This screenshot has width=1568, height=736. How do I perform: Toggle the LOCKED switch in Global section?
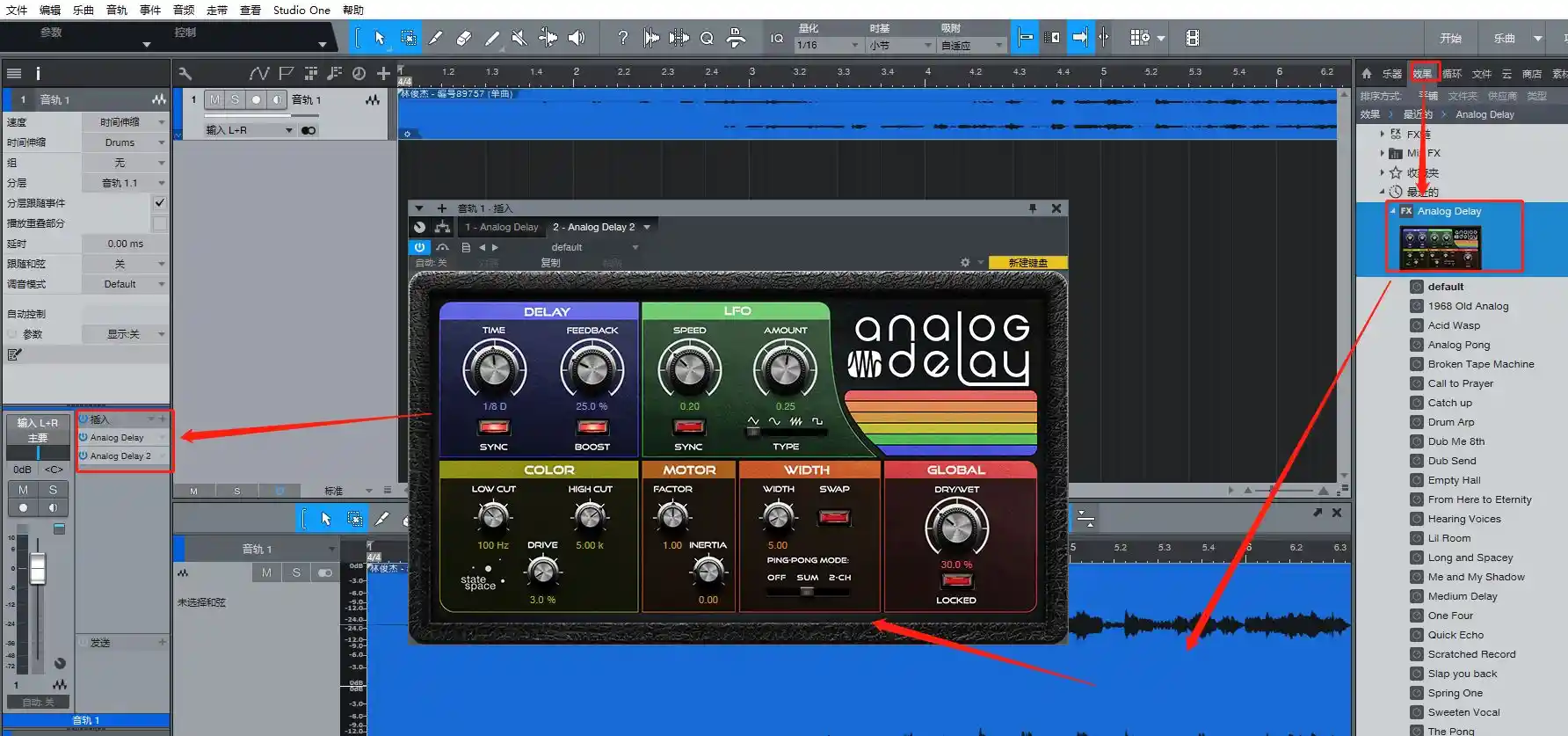956,580
